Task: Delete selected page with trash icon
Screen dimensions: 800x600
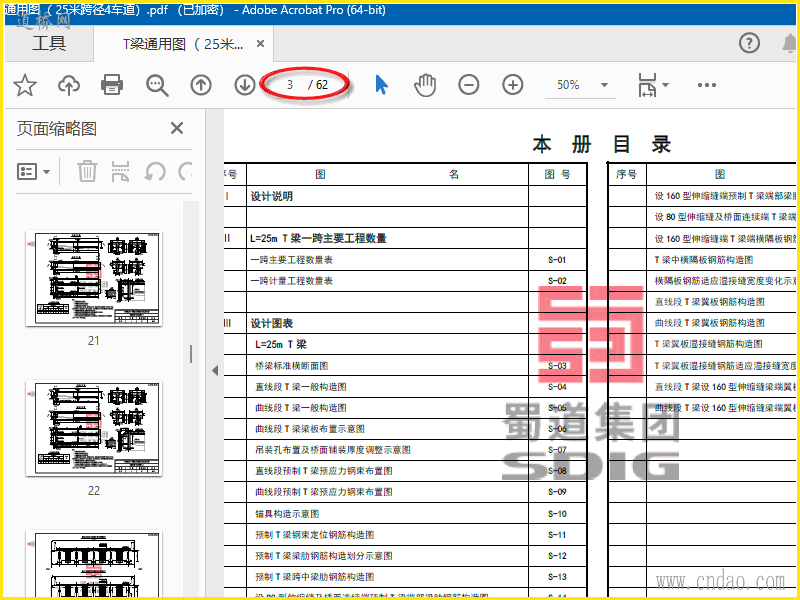Action: pyautogui.click(x=87, y=171)
